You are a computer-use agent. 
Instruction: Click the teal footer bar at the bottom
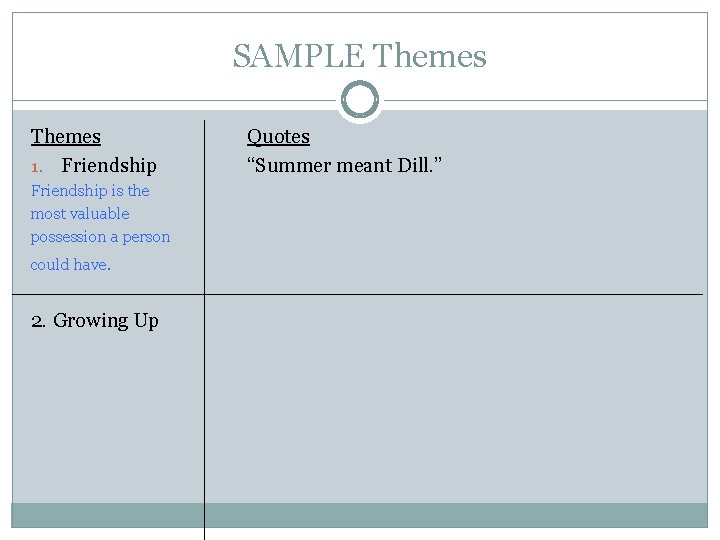360,515
